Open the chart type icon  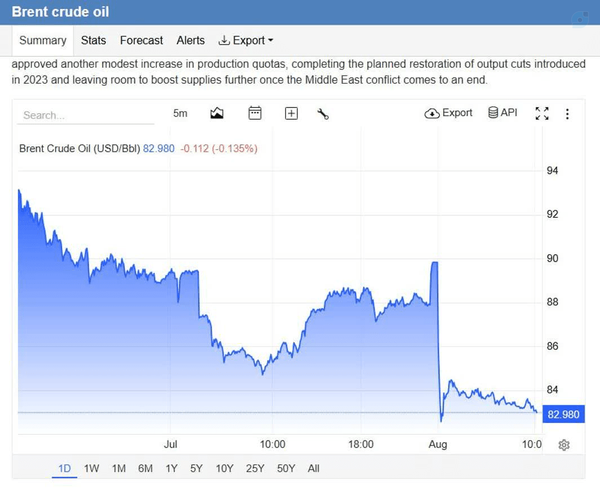coord(217,113)
